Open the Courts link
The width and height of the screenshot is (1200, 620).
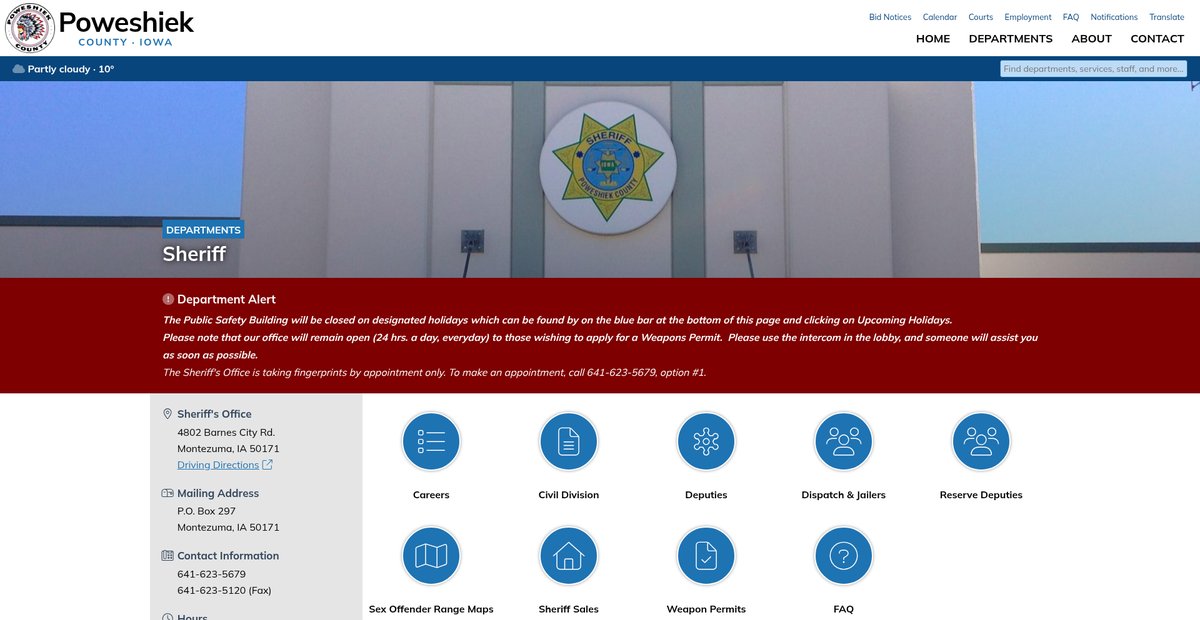point(981,17)
